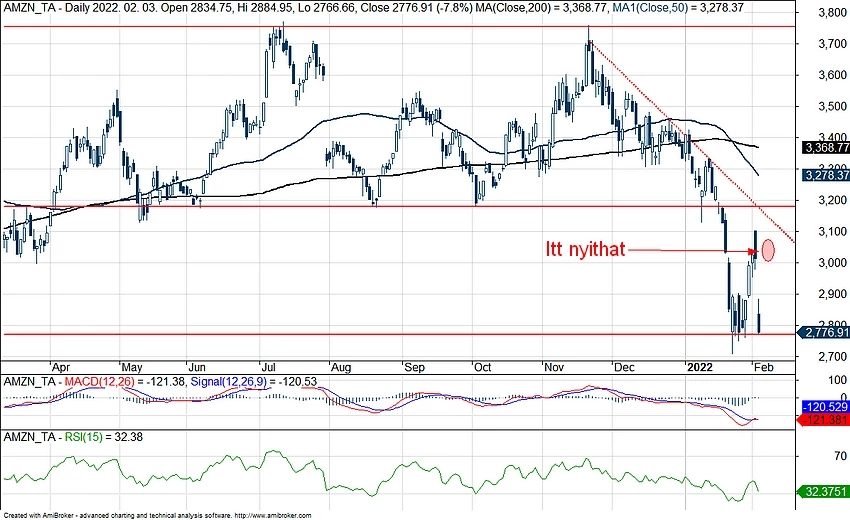
Task: Click the 3,800 price axis label
Action: pyautogui.click(x=832, y=12)
